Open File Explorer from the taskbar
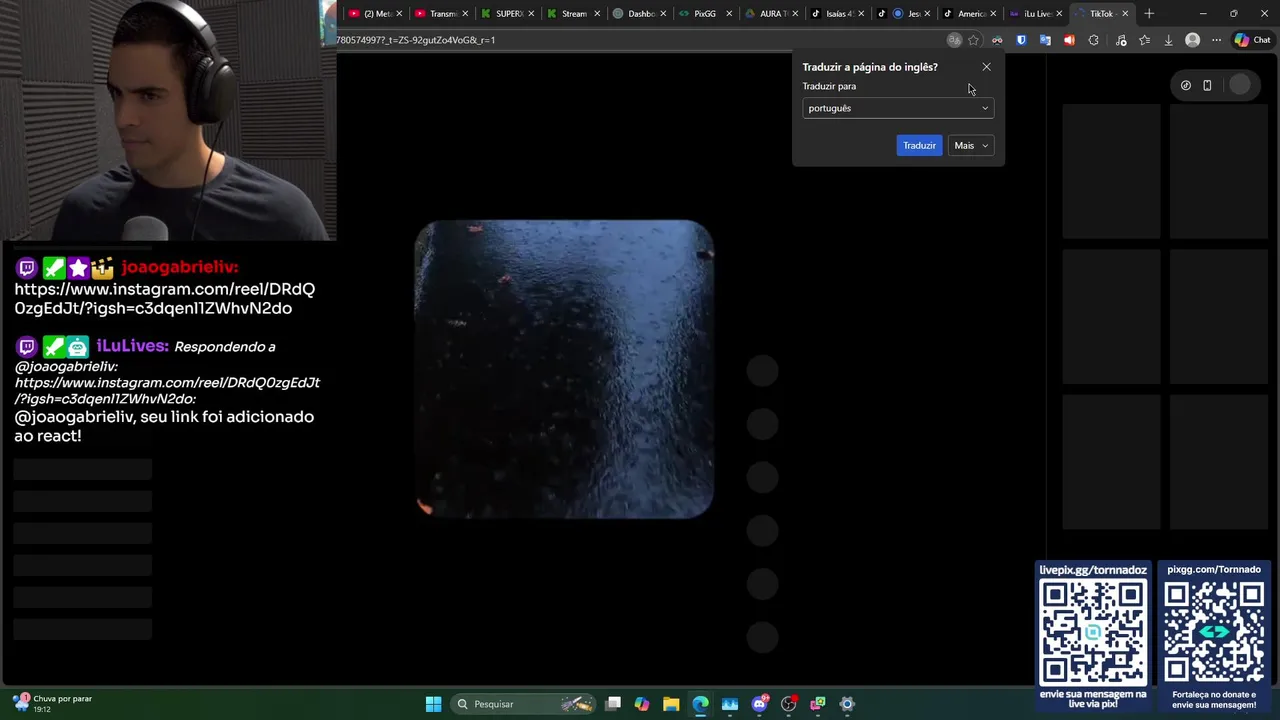 click(x=671, y=704)
